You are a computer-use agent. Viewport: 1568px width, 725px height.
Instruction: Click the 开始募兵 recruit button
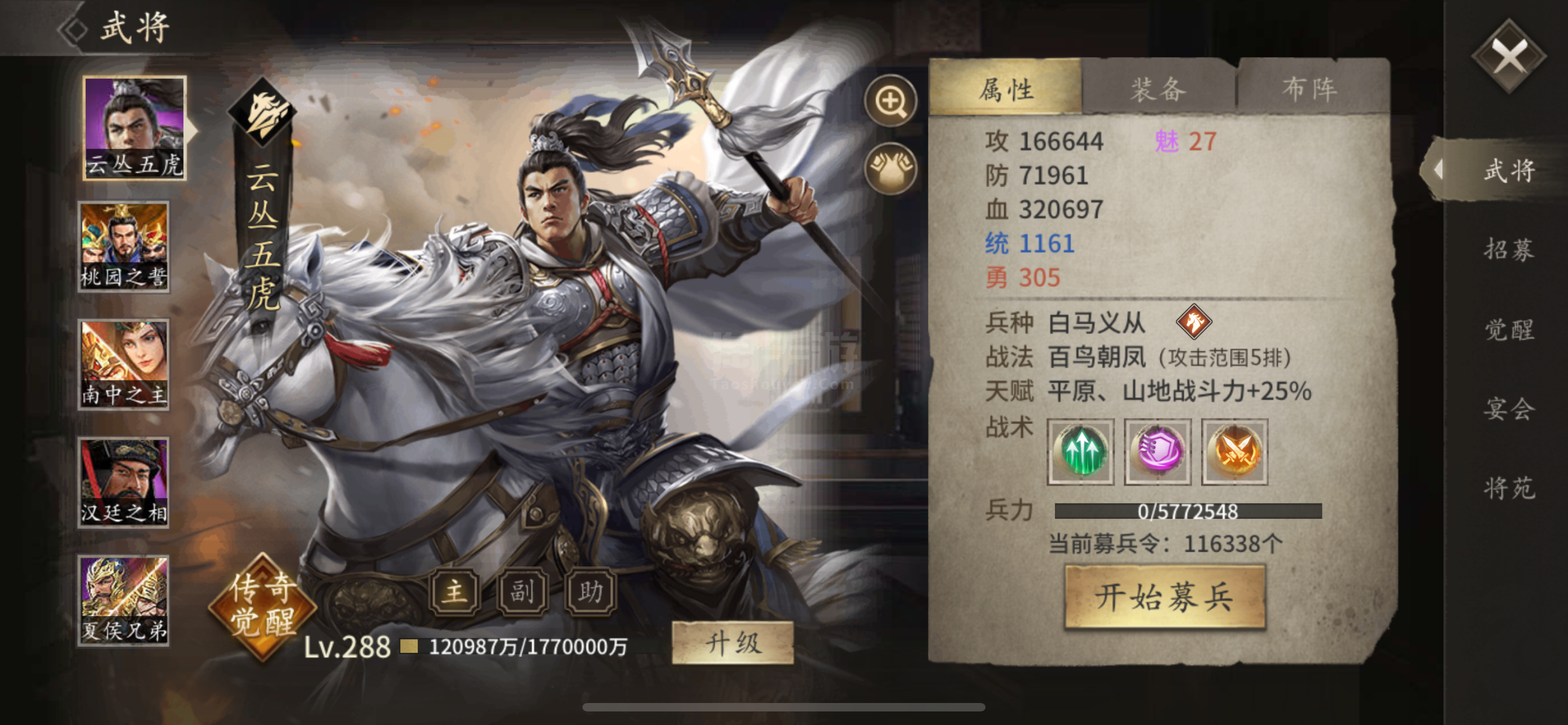[x=1164, y=597]
